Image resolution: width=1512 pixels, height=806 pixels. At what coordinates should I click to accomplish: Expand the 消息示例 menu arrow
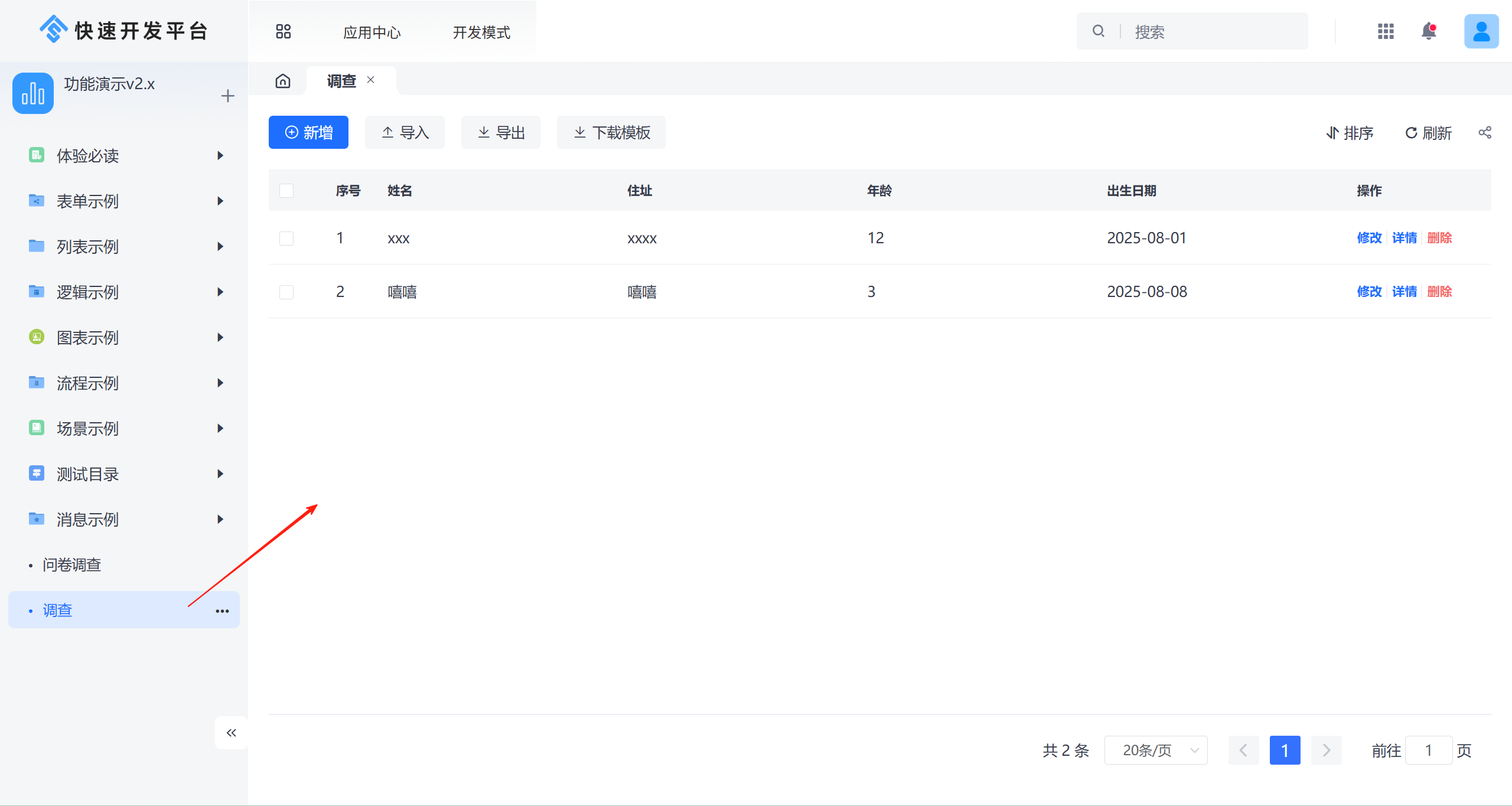click(220, 520)
